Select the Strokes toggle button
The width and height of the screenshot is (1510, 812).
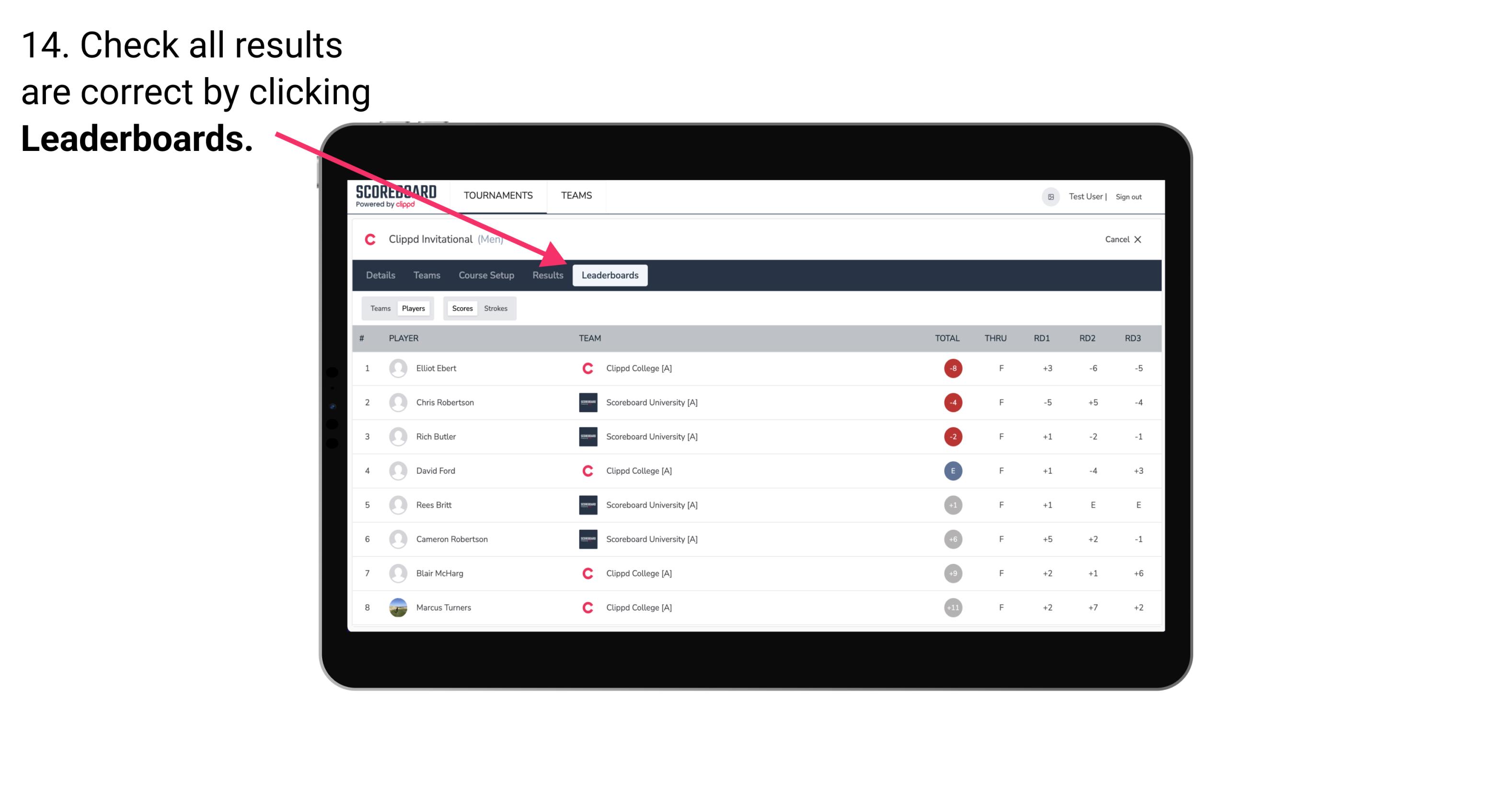pos(496,307)
